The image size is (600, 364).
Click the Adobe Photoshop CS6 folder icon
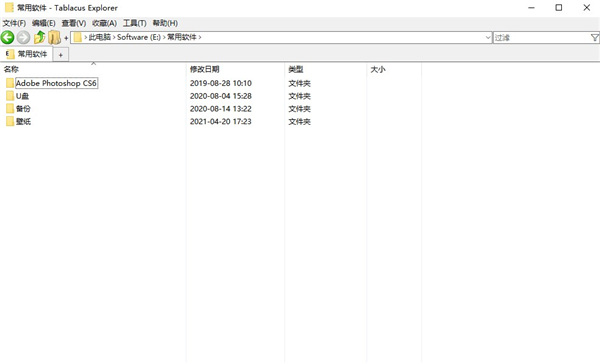pyautogui.click(x=10, y=83)
